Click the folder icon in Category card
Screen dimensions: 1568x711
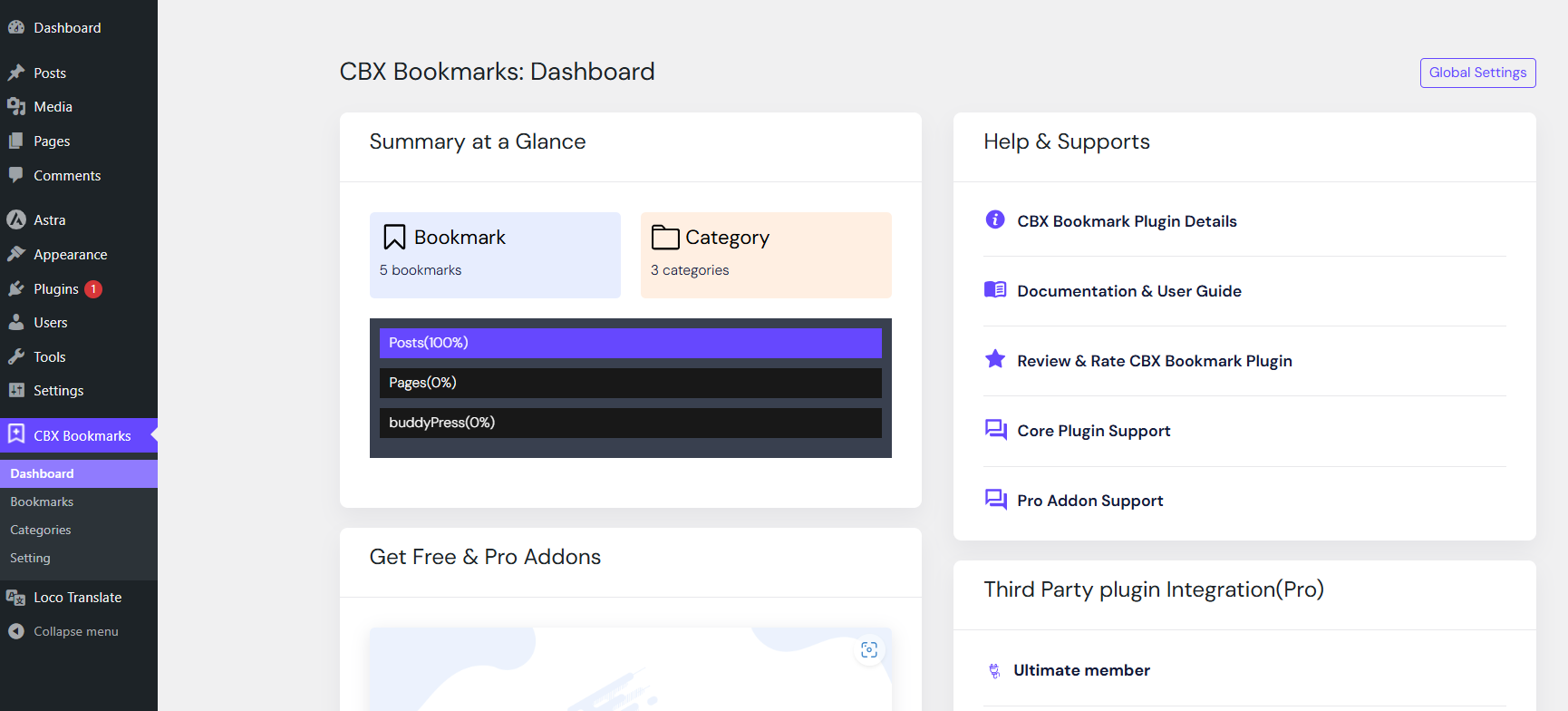coord(665,237)
